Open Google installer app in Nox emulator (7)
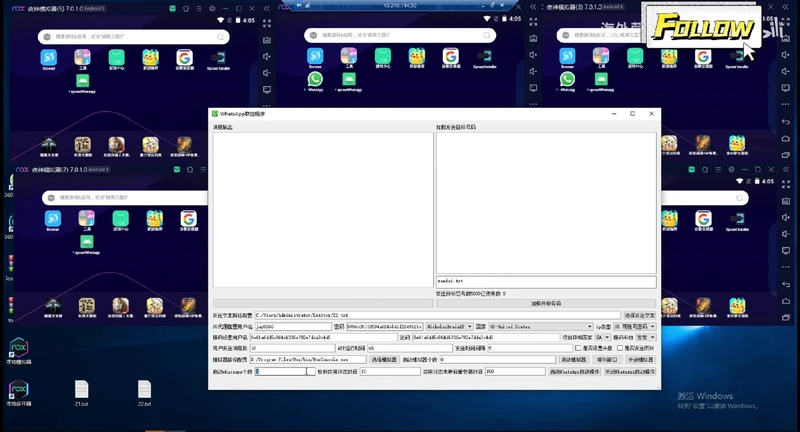This screenshot has width=800, height=432. 188,219
